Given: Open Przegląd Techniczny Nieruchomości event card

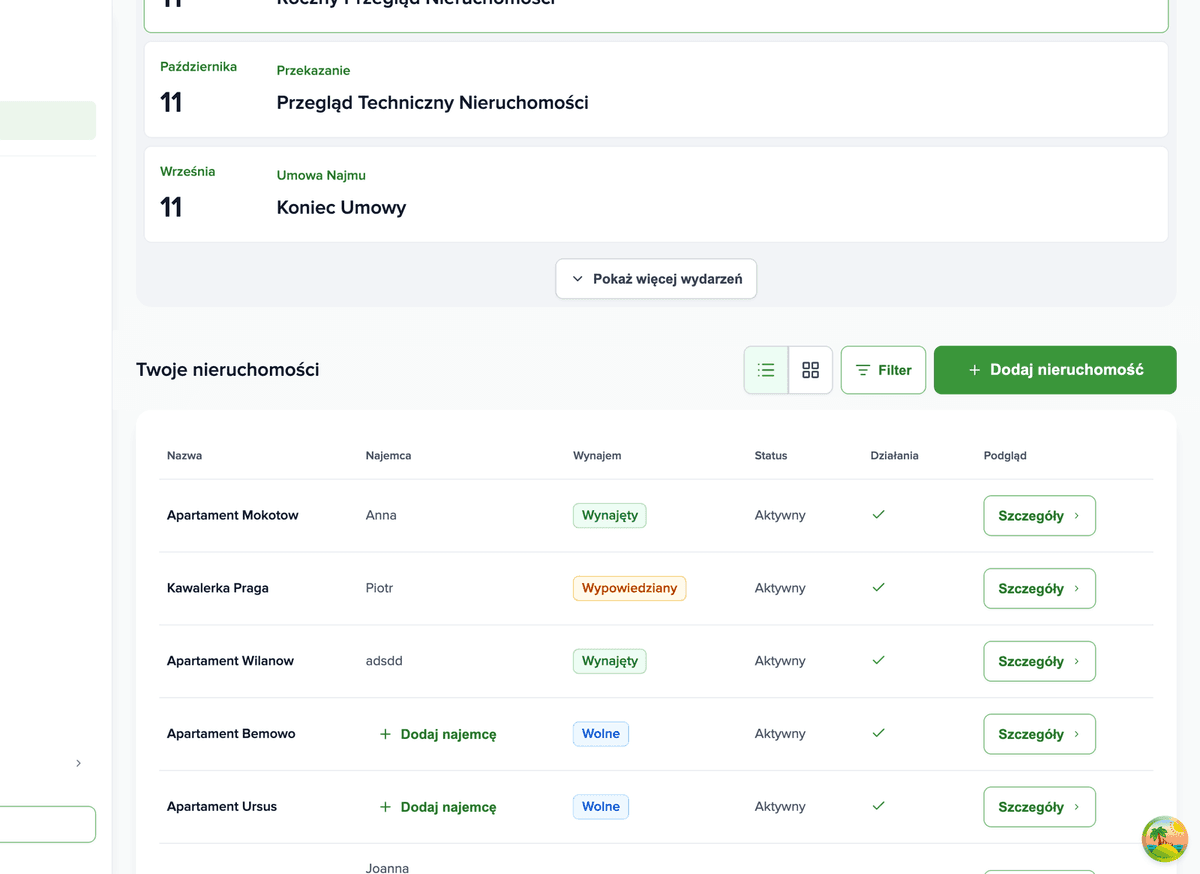Looking at the screenshot, I should [656, 90].
